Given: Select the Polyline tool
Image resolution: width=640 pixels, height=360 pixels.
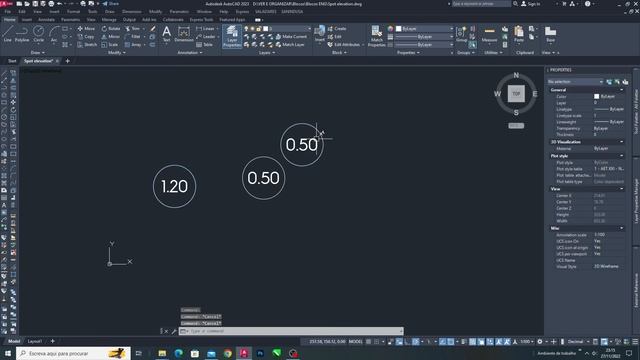Looking at the screenshot, I should [x=22, y=33].
